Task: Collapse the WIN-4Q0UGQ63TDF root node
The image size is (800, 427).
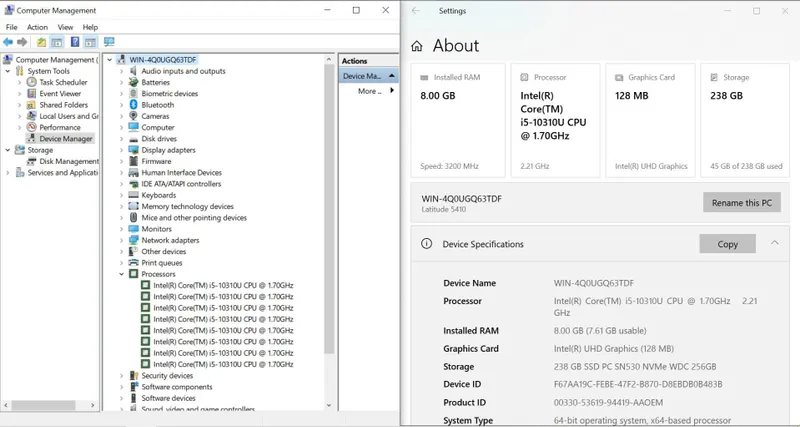Action: point(110,60)
